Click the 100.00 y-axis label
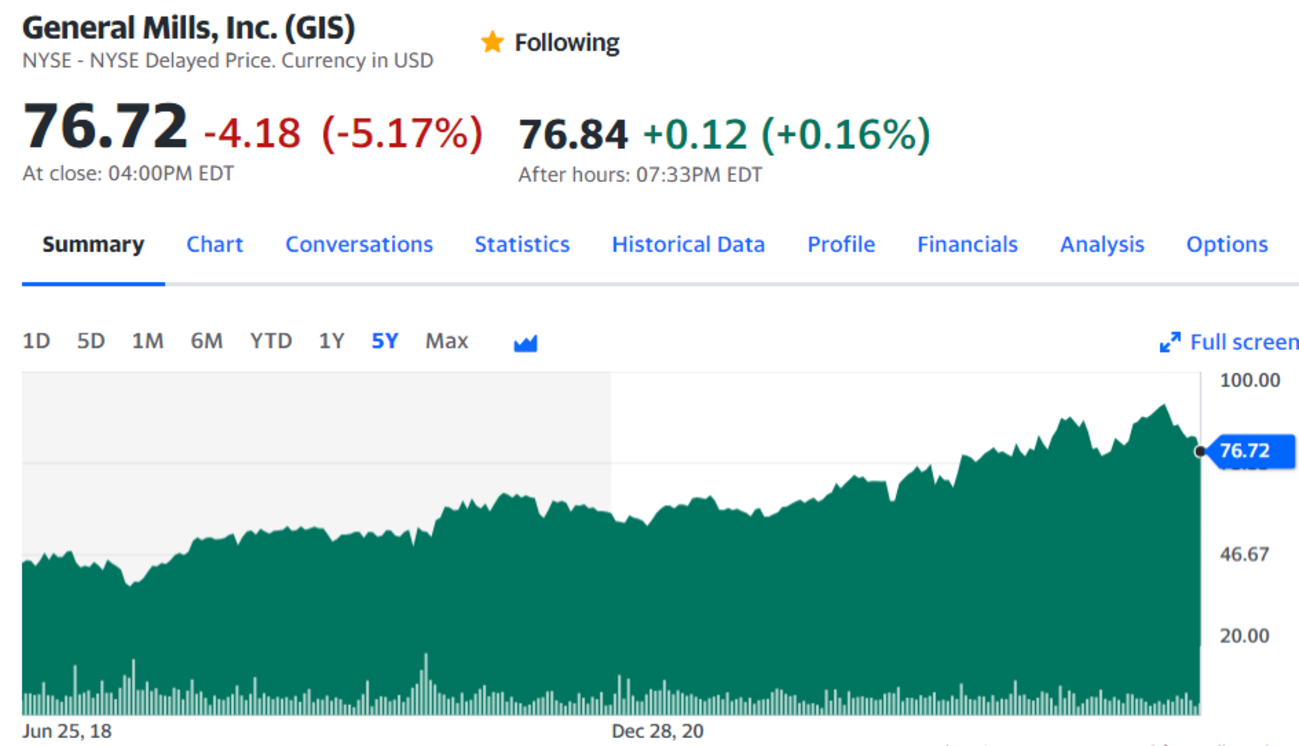The height and width of the screenshot is (746, 1299). 1250,380
